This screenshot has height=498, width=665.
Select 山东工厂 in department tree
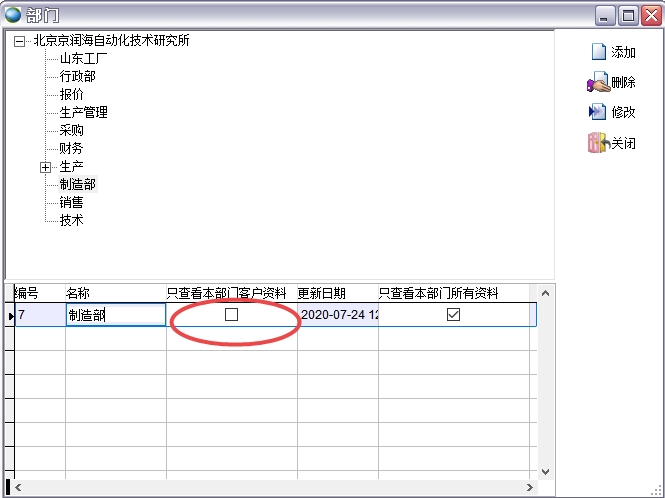click(x=84, y=58)
